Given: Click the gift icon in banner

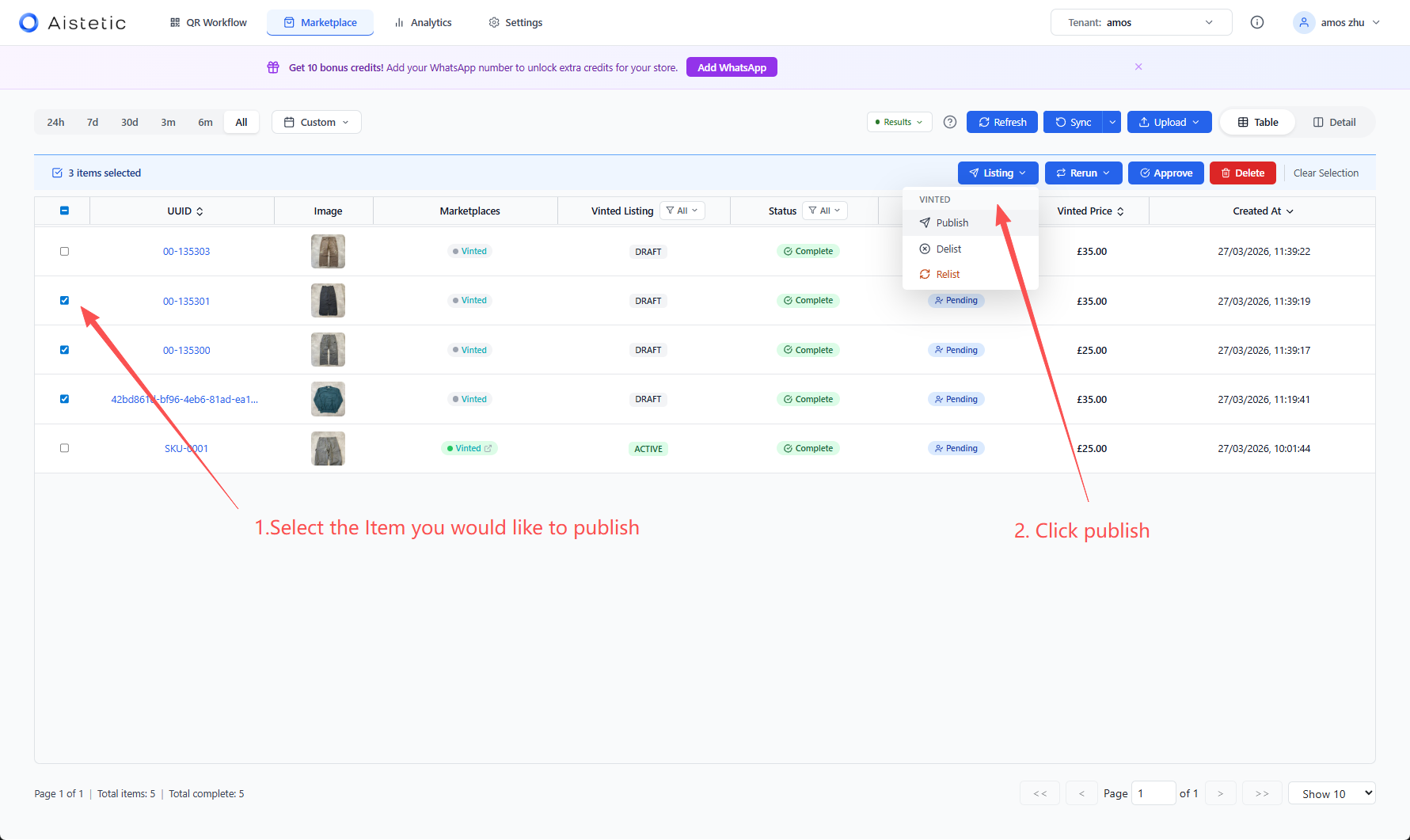Looking at the screenshot, I should (273, 67).
